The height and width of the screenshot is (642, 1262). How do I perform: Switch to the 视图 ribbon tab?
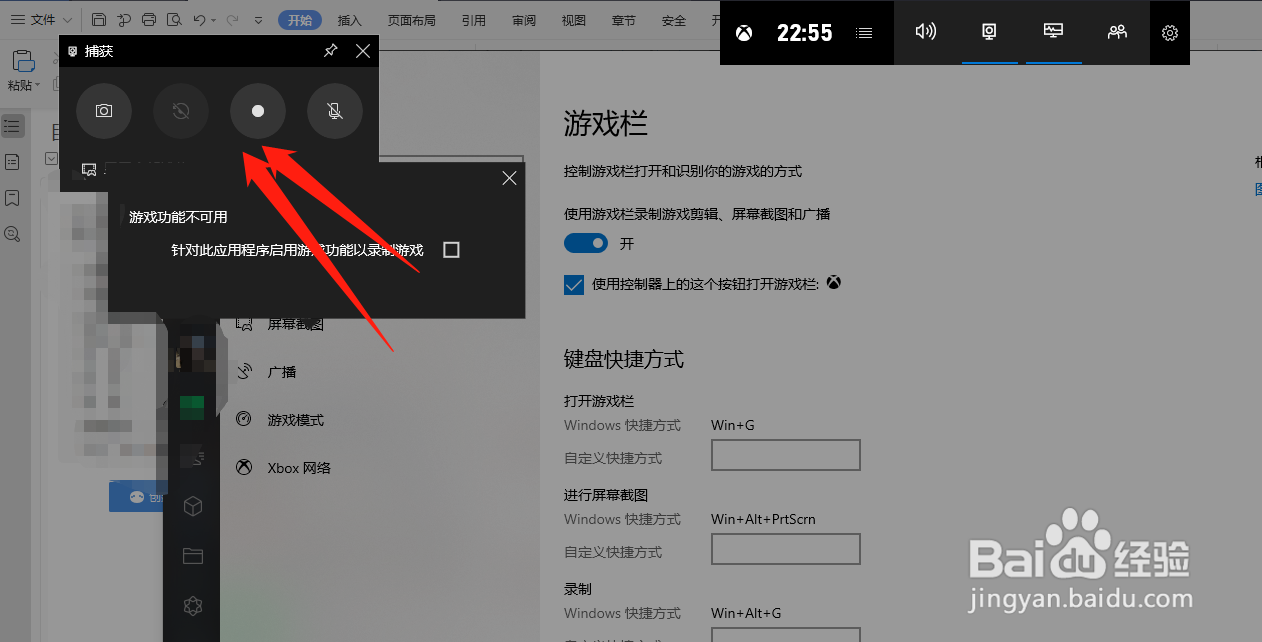[574, 20]
